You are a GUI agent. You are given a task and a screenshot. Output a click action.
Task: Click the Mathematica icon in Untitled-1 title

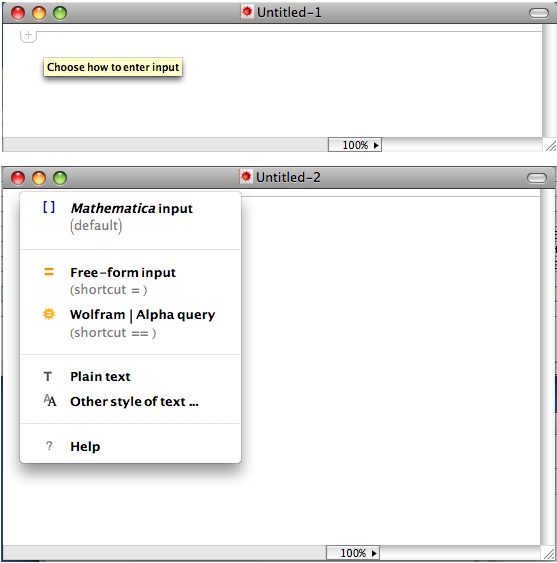pos(247,12)
